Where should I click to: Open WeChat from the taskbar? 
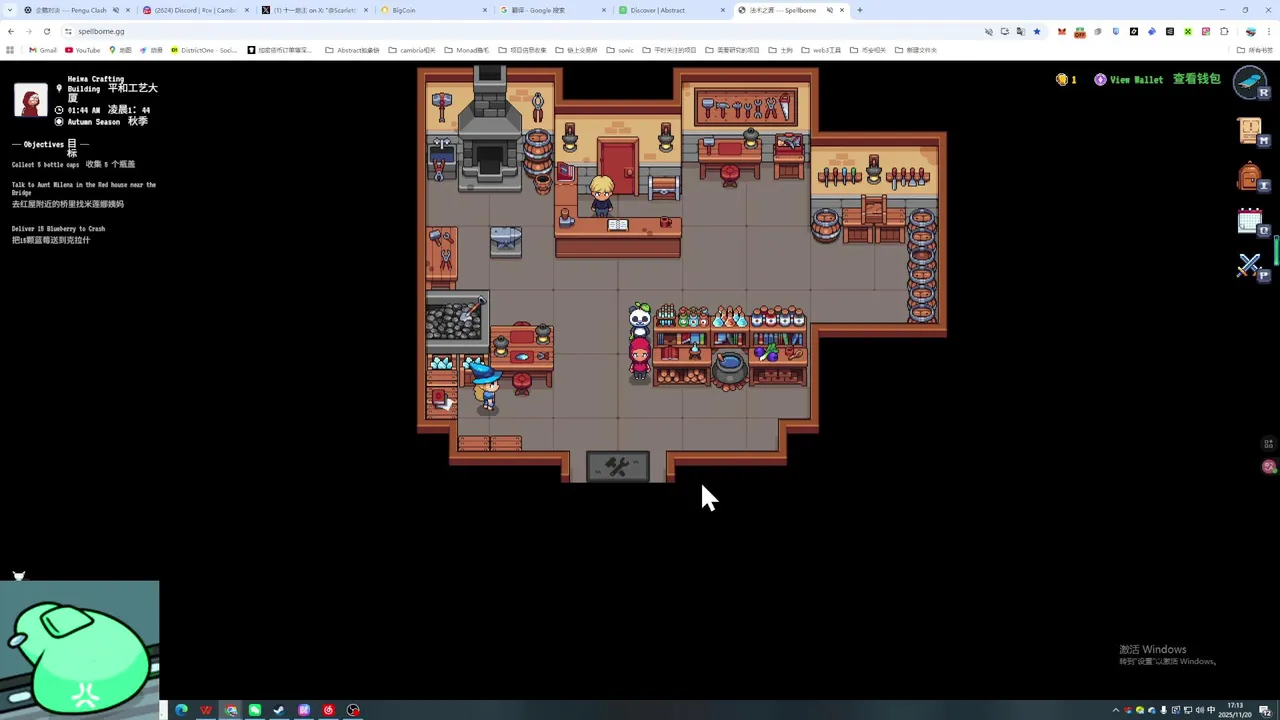point(255,710)
